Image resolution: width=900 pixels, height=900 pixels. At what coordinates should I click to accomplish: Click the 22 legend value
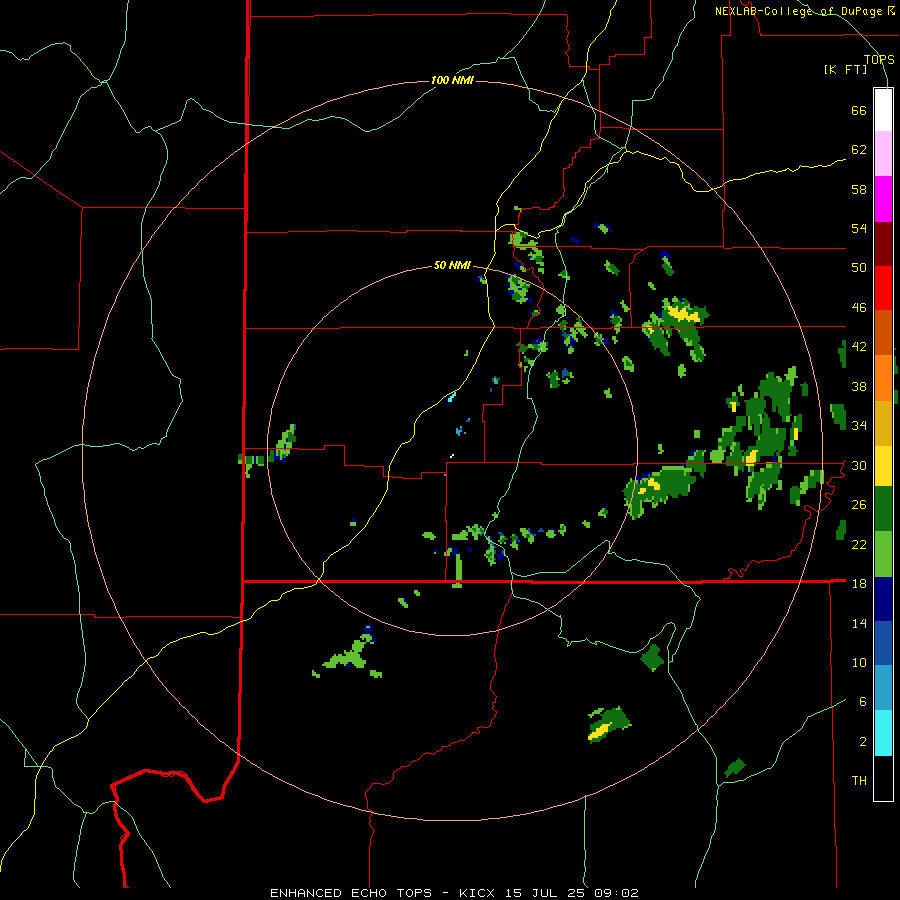pyautogui.click(x=859, y=544)
